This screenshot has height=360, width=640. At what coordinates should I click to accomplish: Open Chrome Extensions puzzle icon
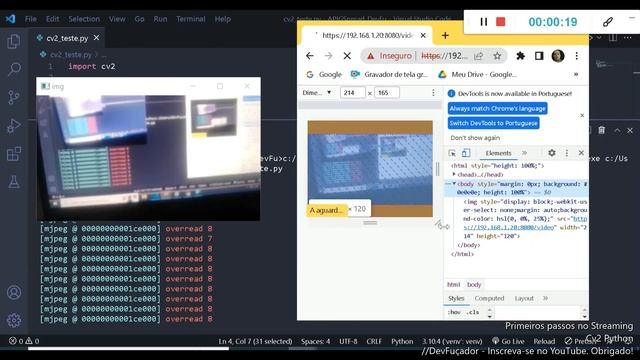pyautogui.click(x=520, y=56)
